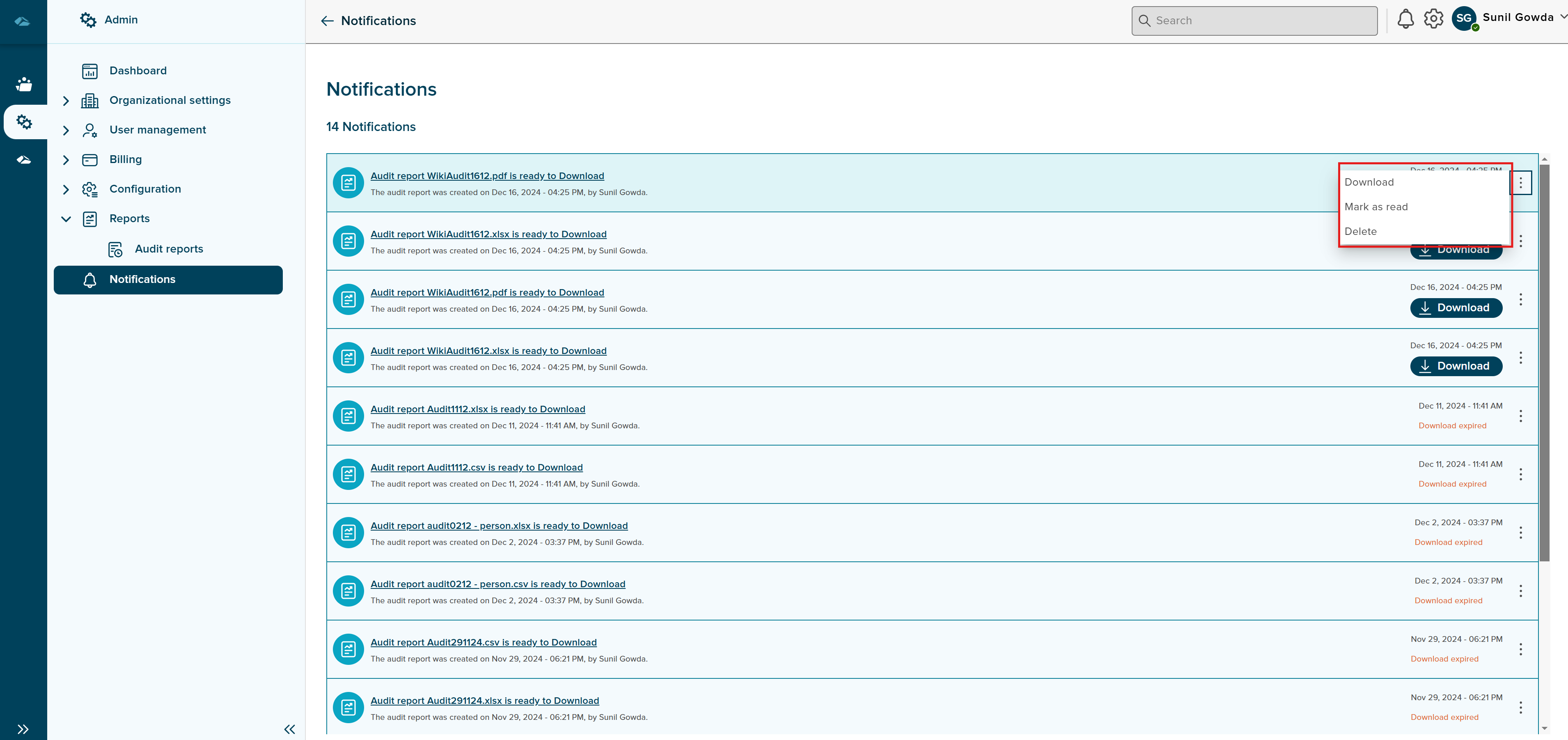Expand Organizational settings section
This screenshot has height=740, width=1568.
66,101
